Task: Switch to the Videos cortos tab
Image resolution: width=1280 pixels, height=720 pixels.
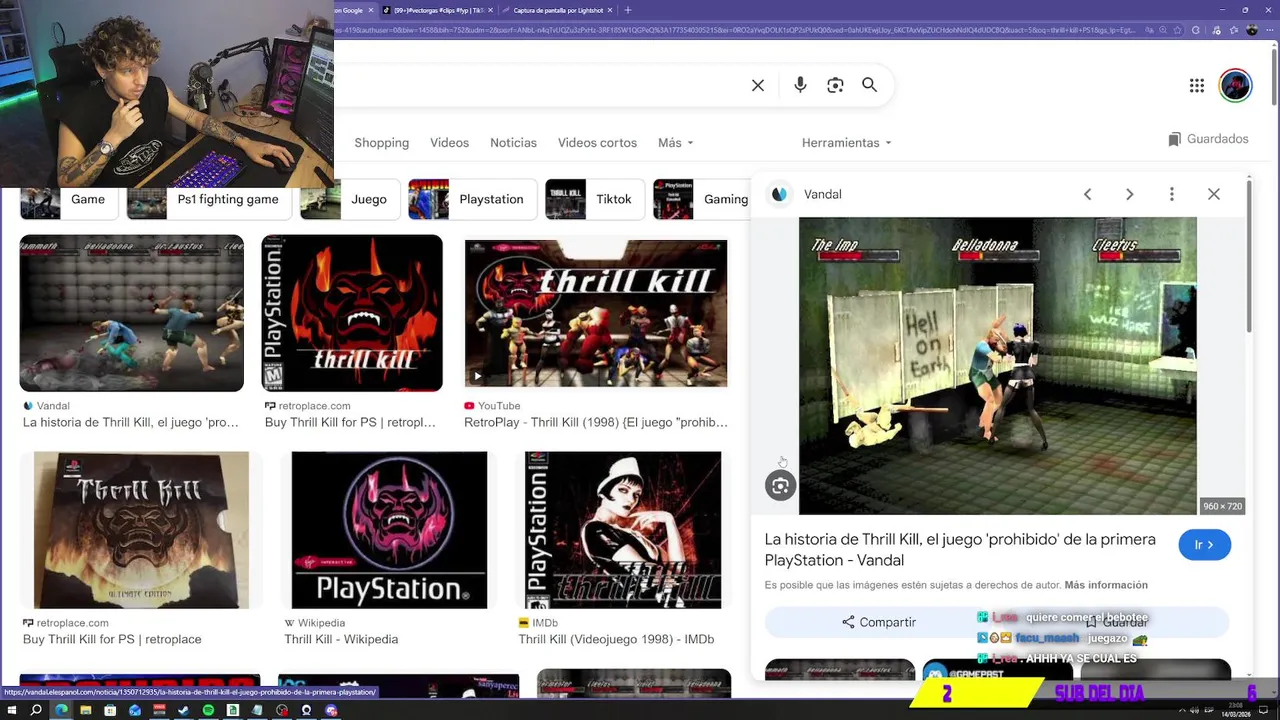Action: pyautogui.click(x=597, y=143)
